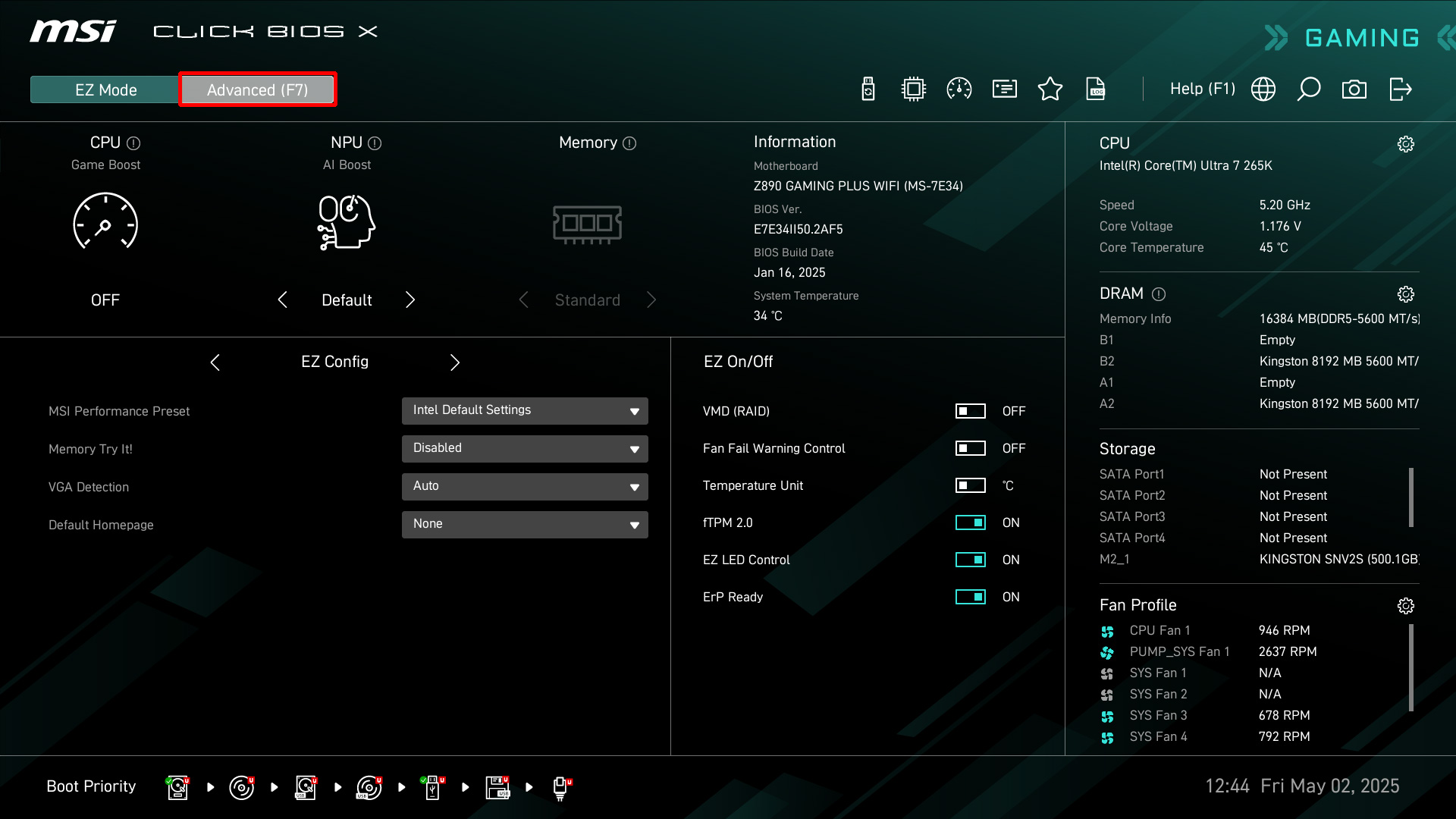
Task: Select USB floppy boot device icon
Action: [497, 787]
